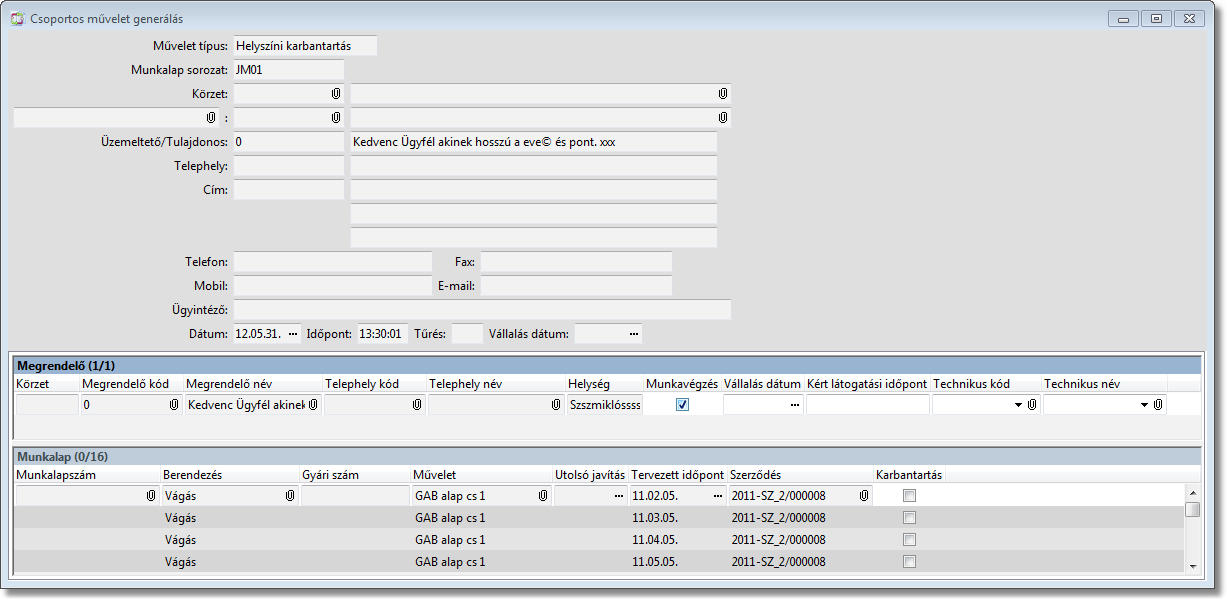The width and height of the screenshot is (1227, 601).
Task: Click the Művelet típus field
Action: click(305, 46)
